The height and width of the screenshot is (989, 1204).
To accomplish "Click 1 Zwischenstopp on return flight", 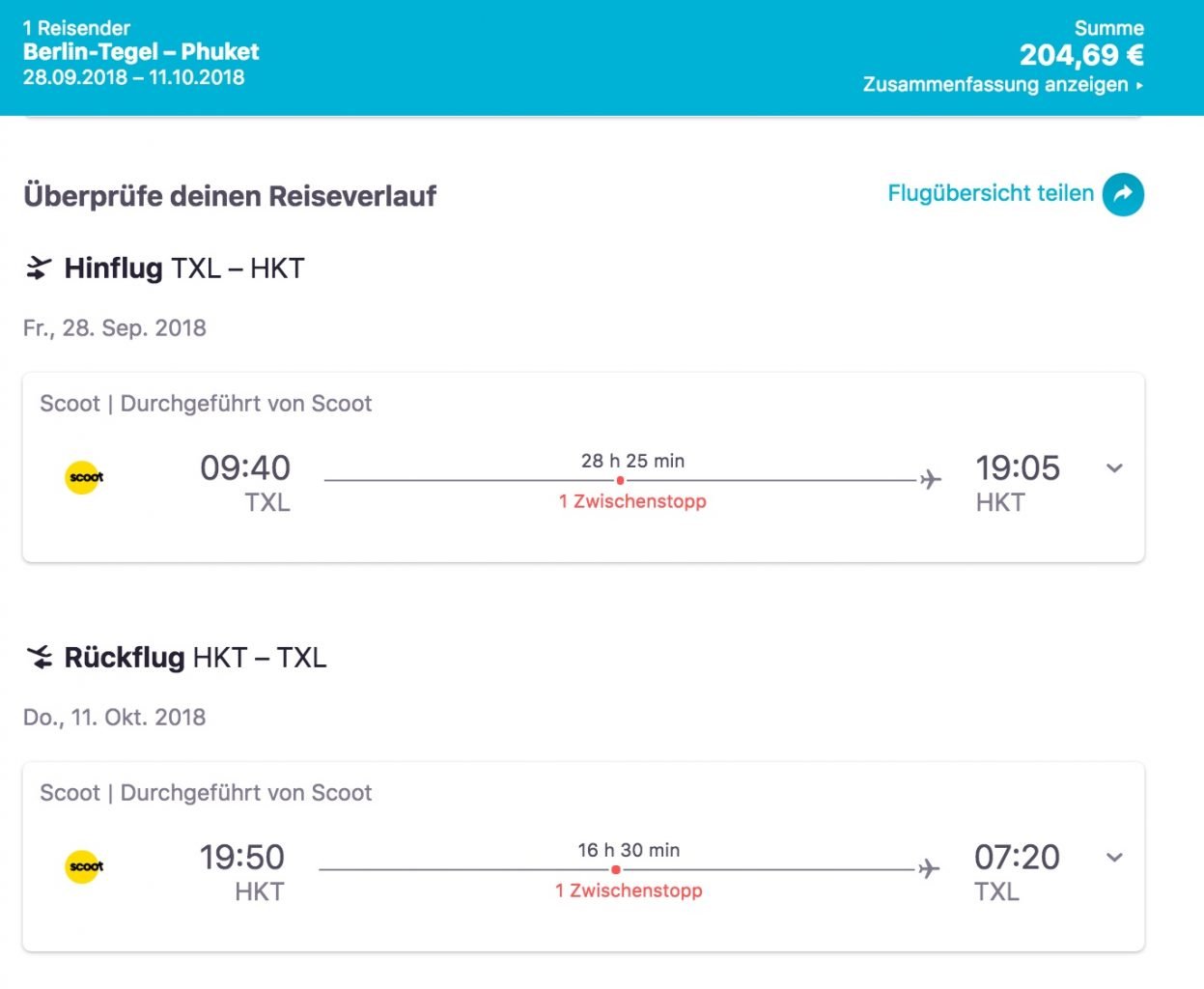I will (629, 890).
